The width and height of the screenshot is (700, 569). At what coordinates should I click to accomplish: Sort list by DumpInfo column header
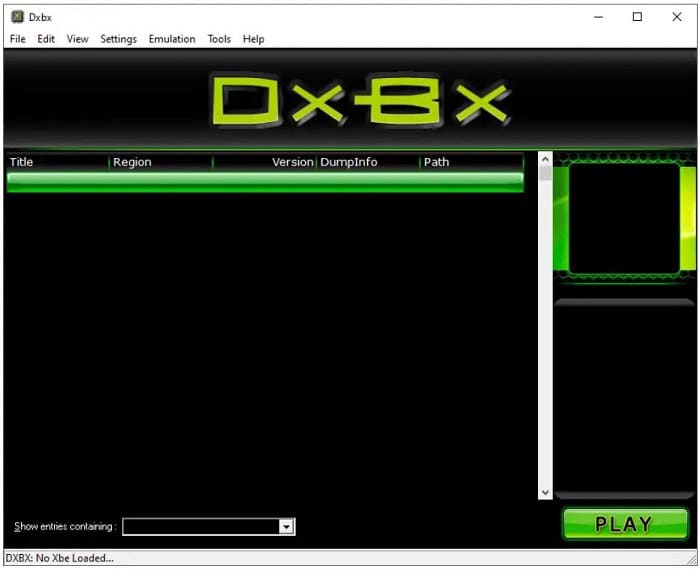click(368, 162)
